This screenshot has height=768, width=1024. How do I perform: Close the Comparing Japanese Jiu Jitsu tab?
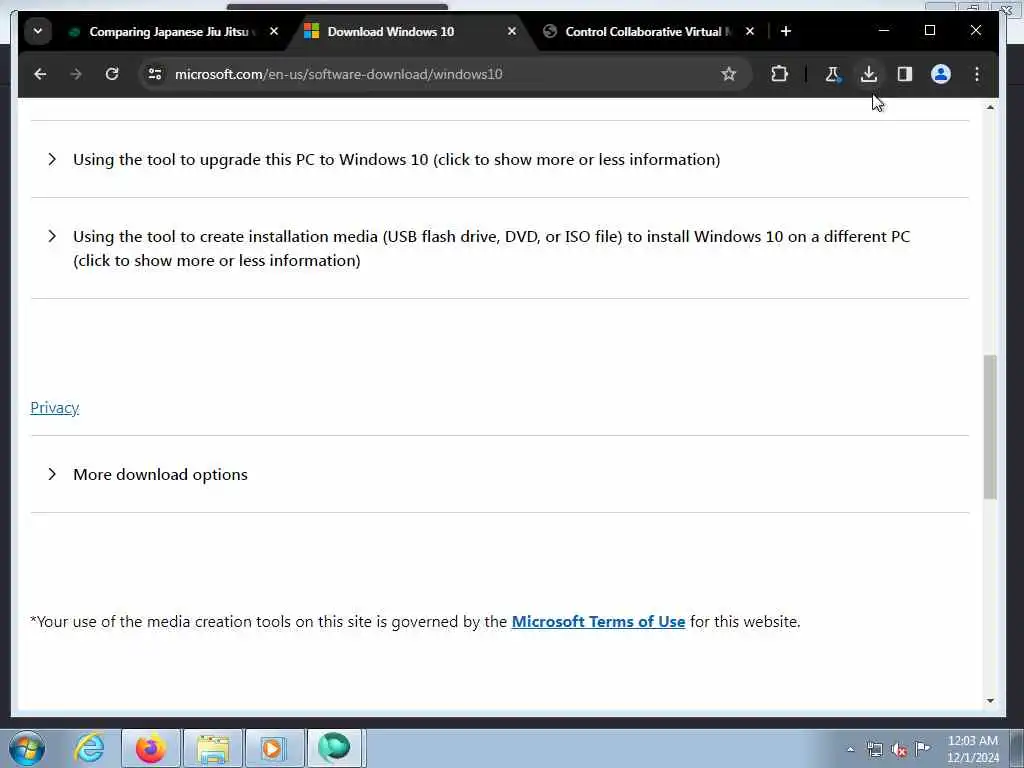point(274,31)
